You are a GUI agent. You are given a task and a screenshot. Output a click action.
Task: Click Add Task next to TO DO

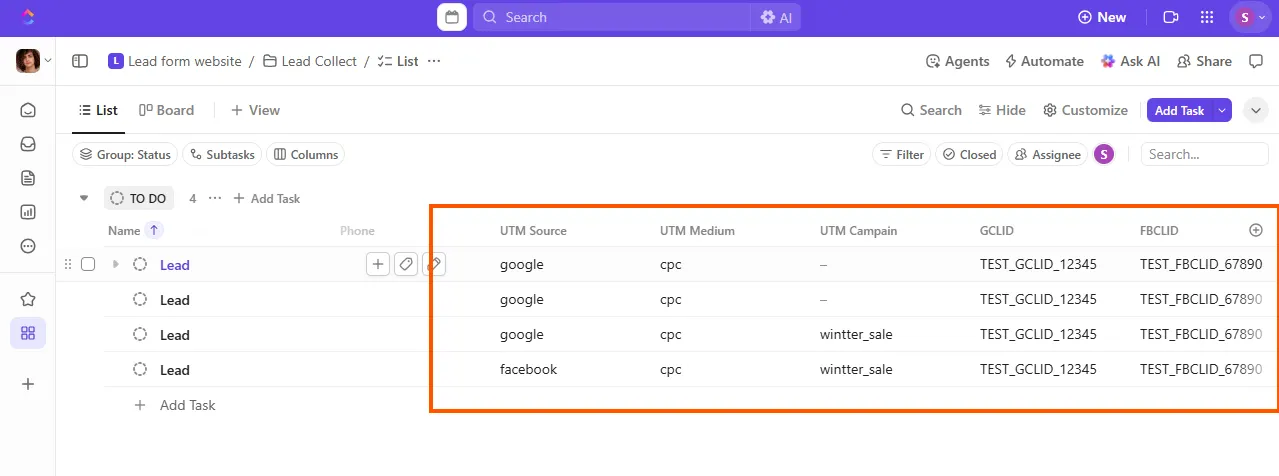point(267,198)
